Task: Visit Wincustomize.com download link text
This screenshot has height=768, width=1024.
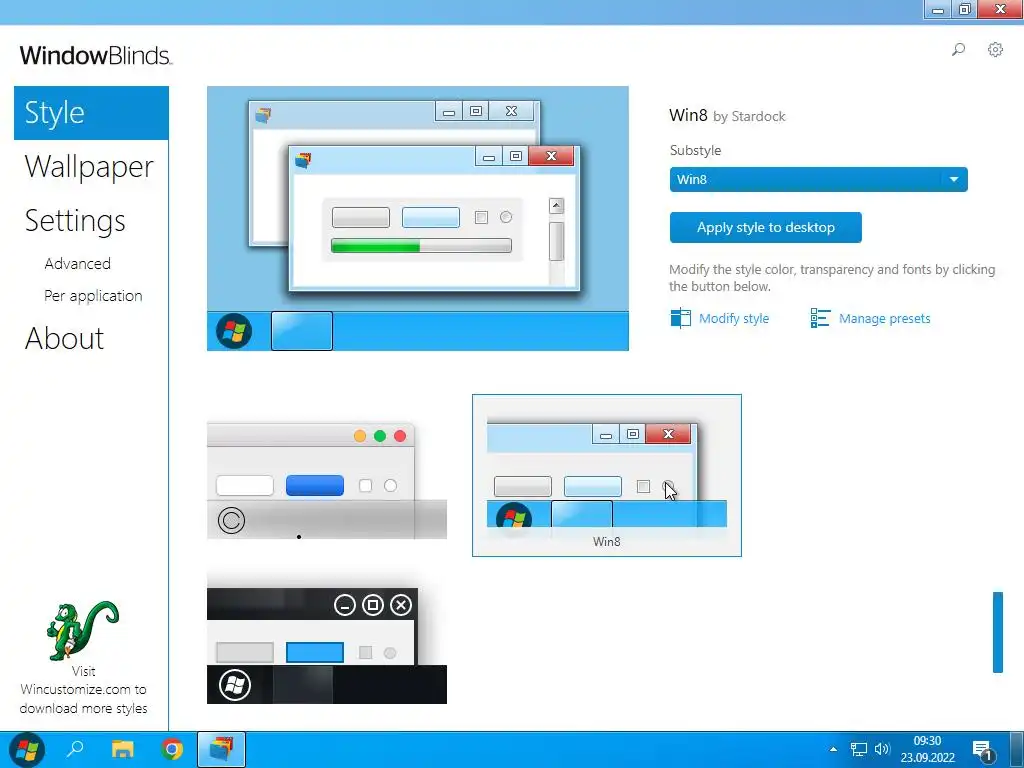Action: (x=84, y=690)
